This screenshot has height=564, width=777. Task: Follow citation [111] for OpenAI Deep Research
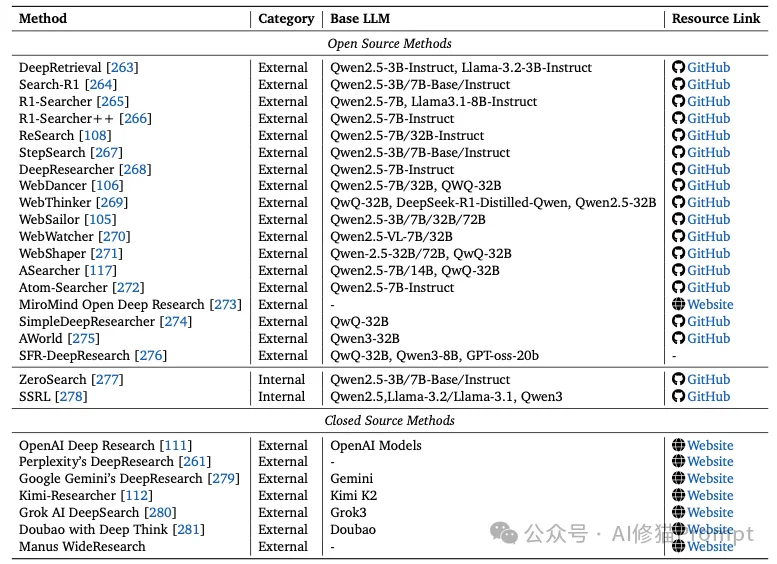tap(175, 446)
